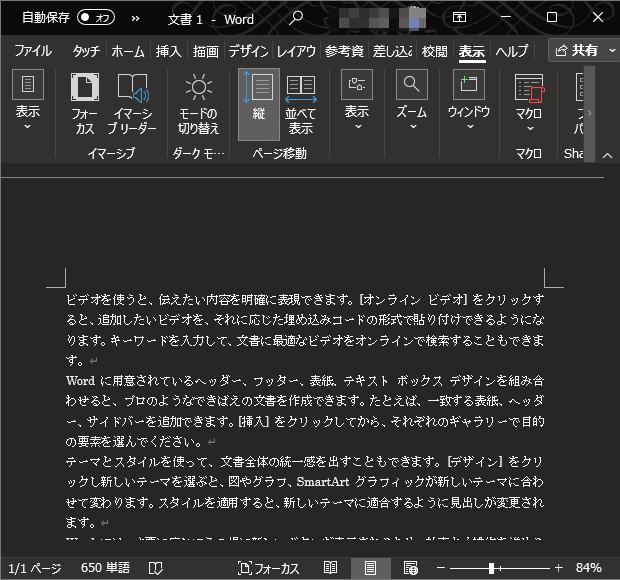Screen dimensions: 620x580
Task: Click the zoom slider handle
Action: 491,568
